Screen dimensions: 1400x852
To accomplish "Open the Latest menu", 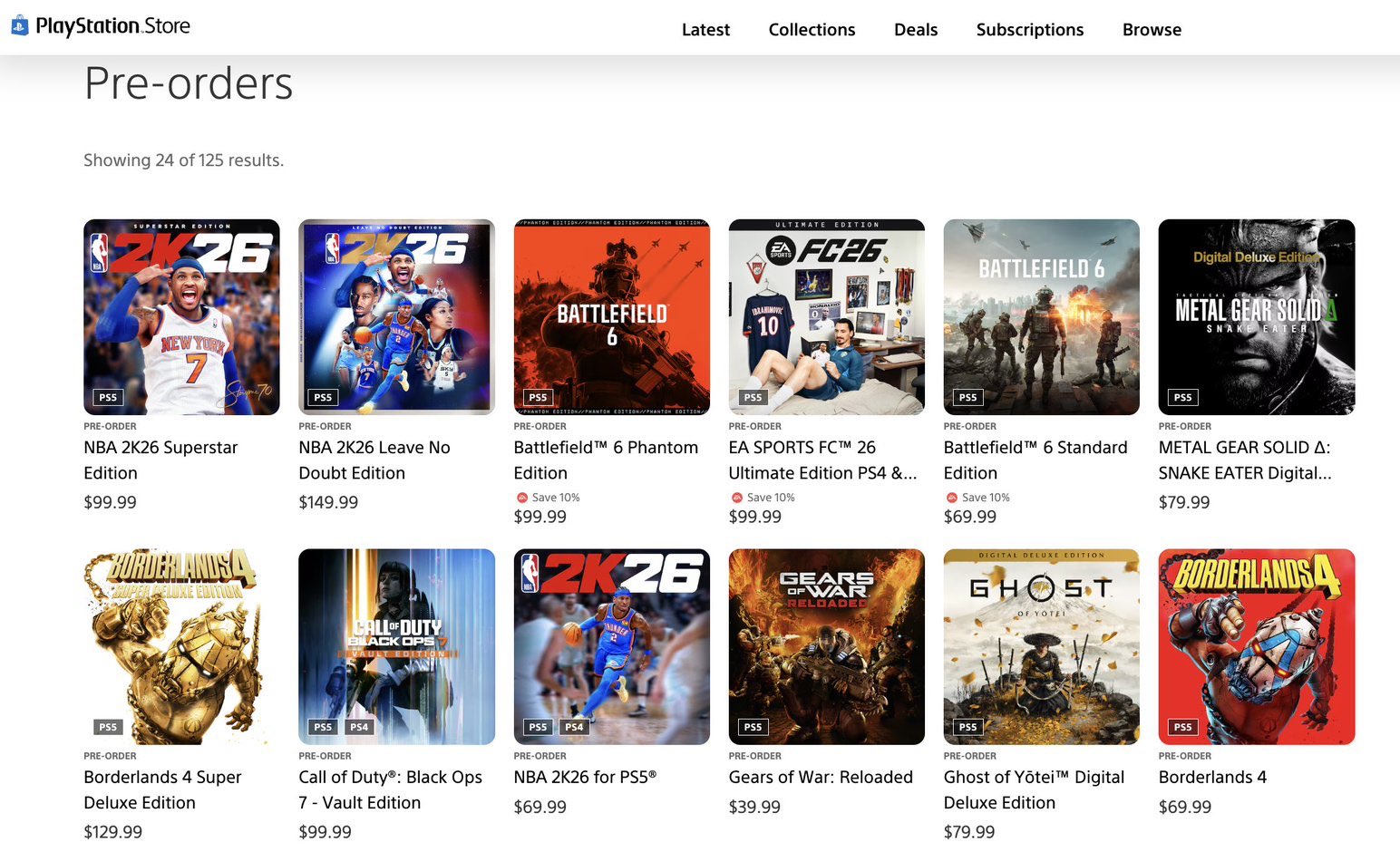I will coord(705,29).
